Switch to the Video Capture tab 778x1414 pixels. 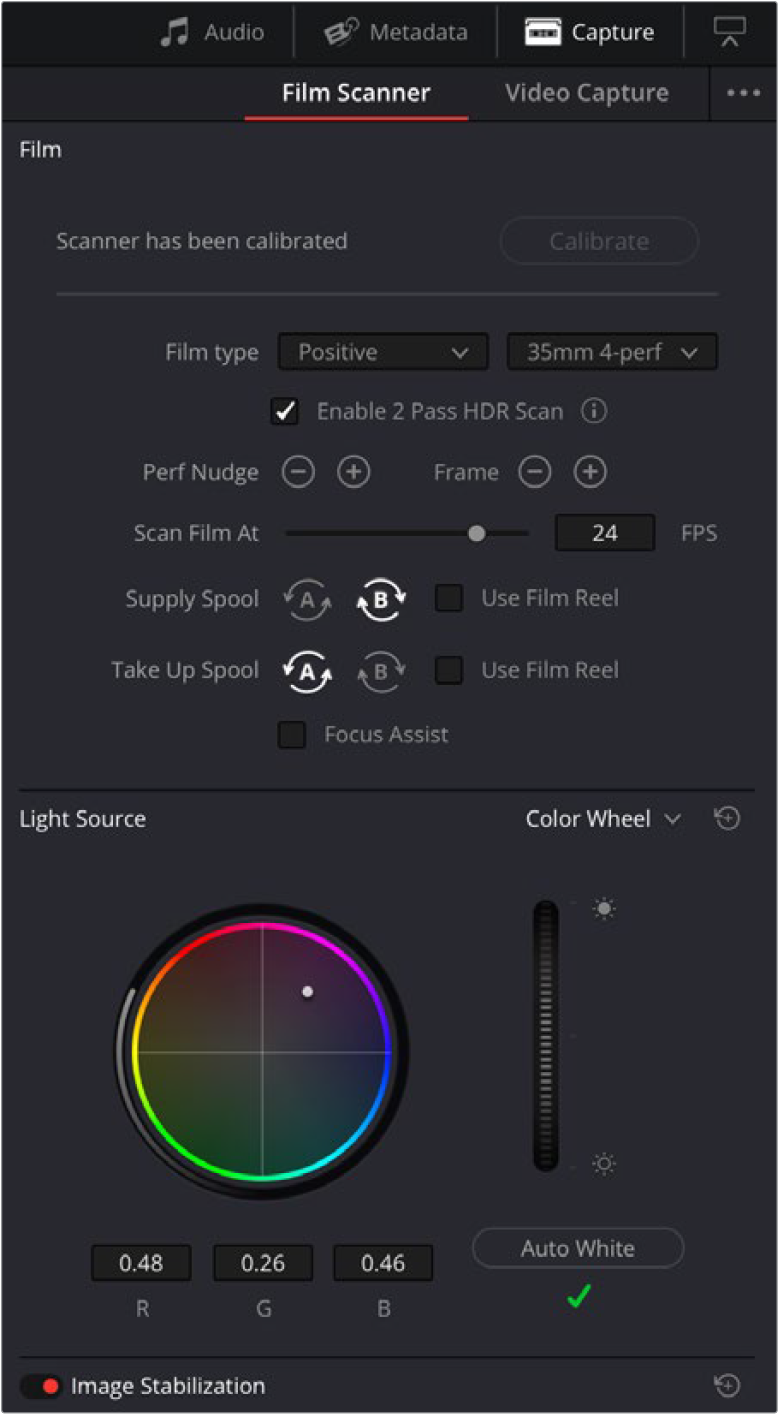click(x=587, y=93)
